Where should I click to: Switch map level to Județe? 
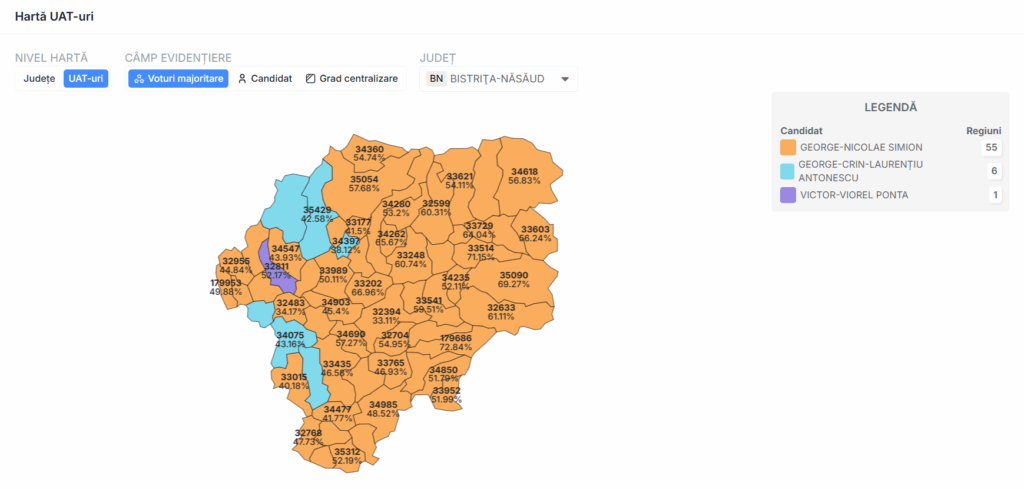40,79
